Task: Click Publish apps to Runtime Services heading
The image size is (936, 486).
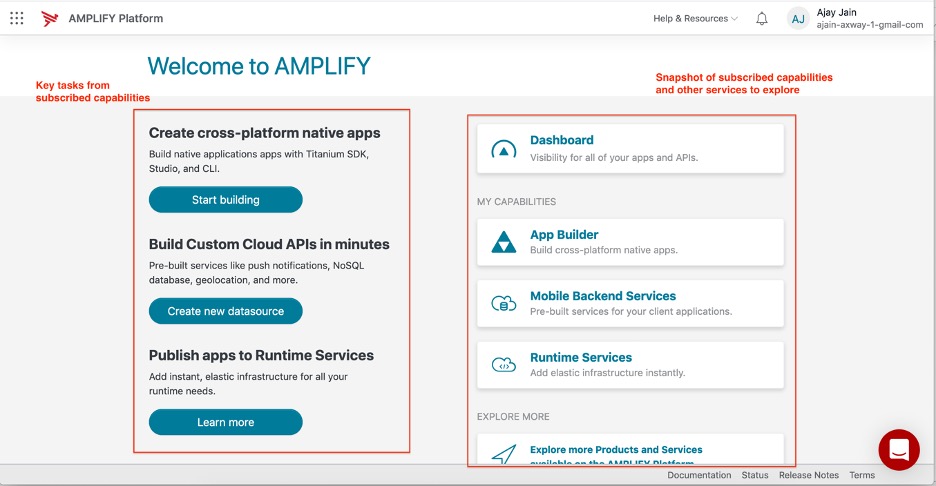Action: pyautogui.click(x=261, y=355)
